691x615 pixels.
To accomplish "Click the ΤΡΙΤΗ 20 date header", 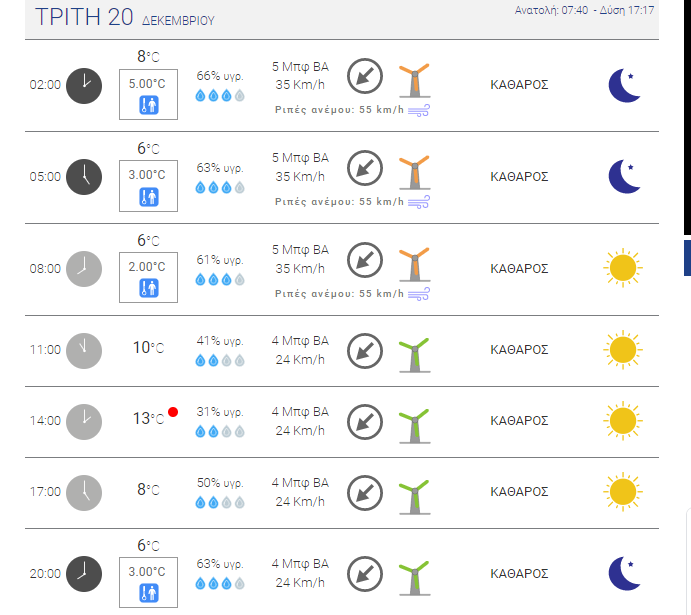I will click(x=84, y=17).
